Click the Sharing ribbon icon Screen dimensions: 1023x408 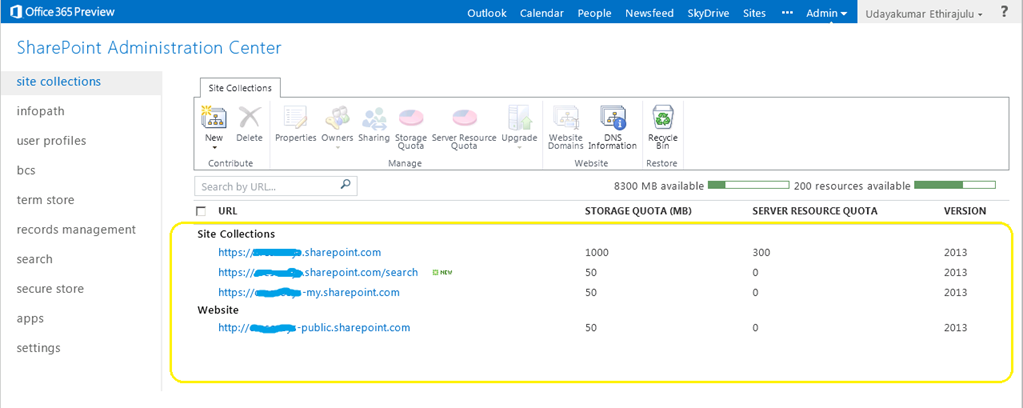point(374,118)
